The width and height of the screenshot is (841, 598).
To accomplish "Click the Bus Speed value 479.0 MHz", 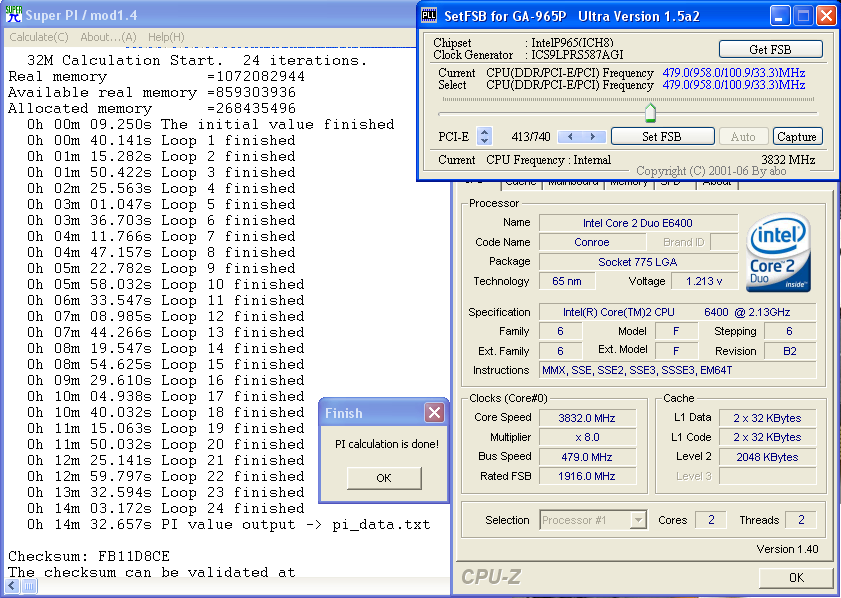I will (x=587, y=457).
